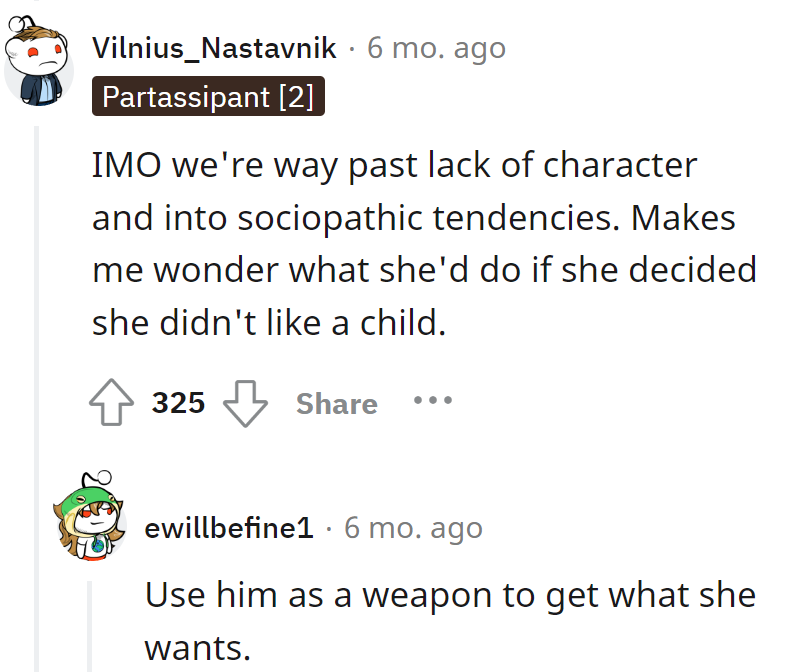This screenshot has width=791, height=672.
Task: Share the comment with 325 upvotes
Action: coord(336,404)
